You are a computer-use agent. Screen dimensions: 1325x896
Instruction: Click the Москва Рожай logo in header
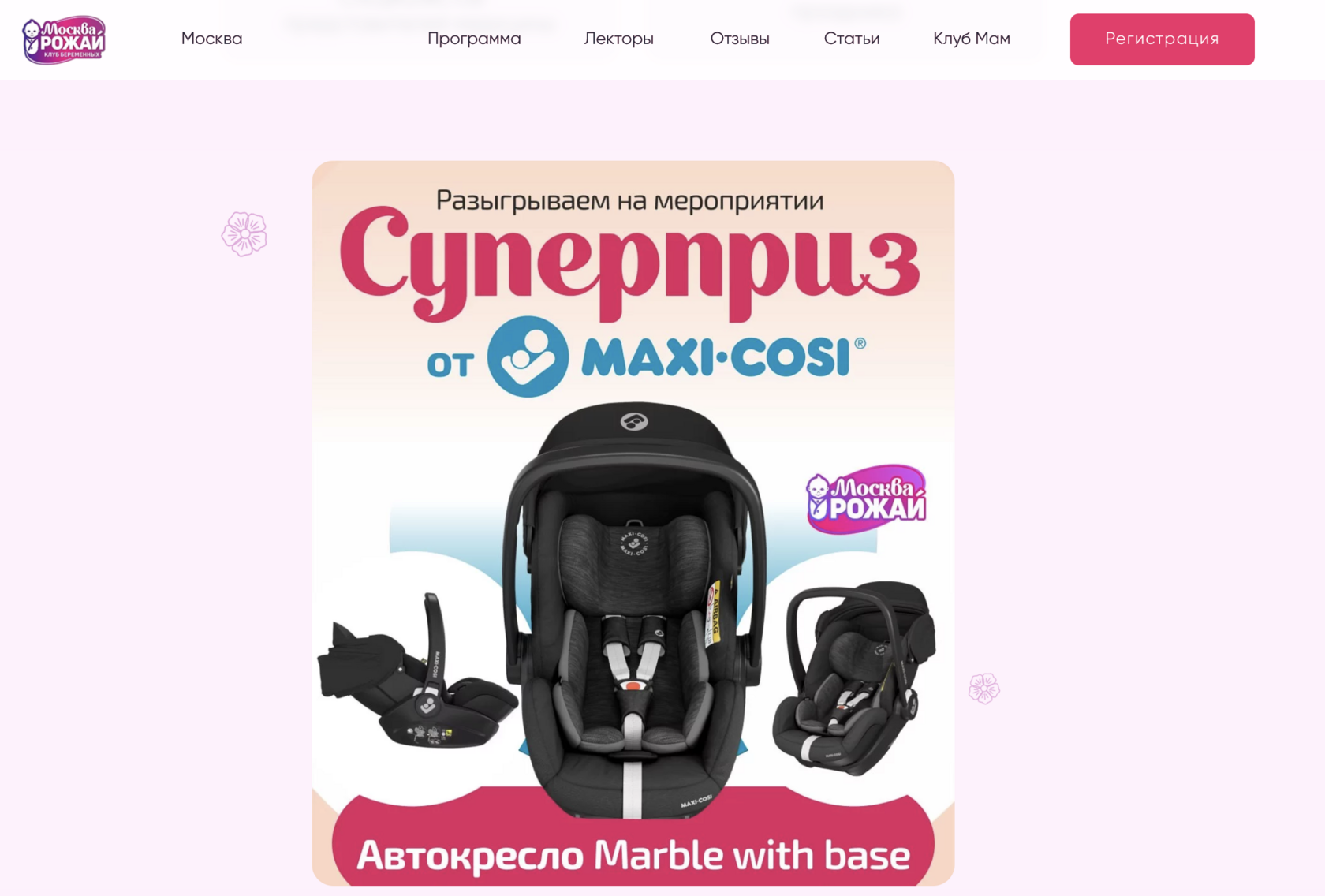pyautogui.click(x=64, y=39)
